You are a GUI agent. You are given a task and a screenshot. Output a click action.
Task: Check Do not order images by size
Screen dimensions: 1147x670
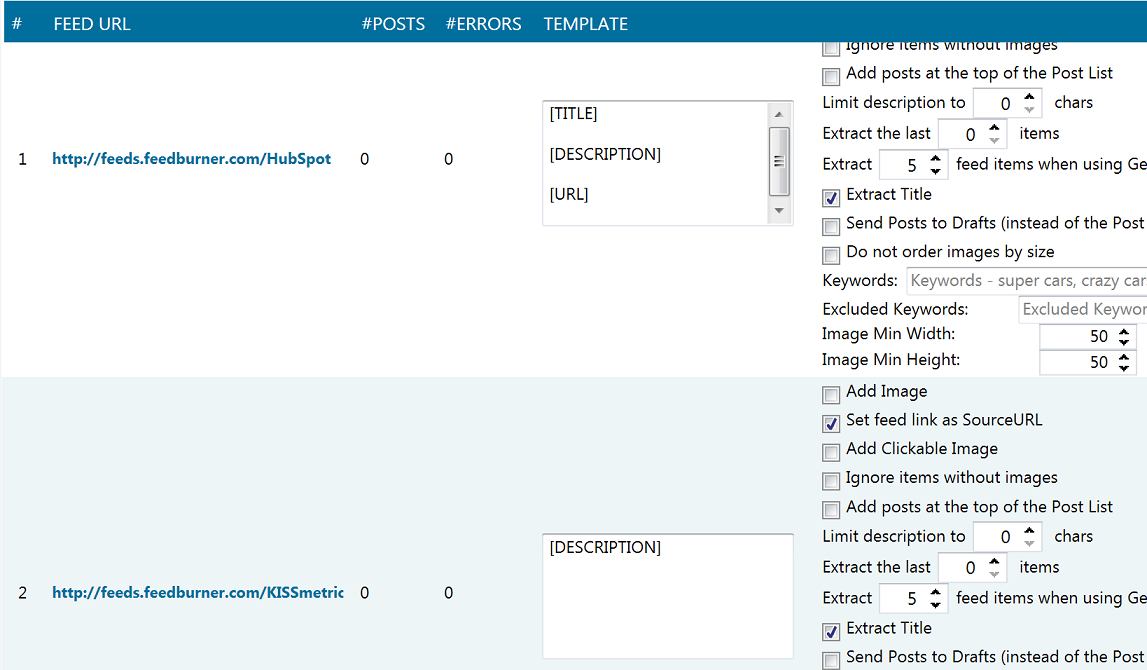[831, 255]
